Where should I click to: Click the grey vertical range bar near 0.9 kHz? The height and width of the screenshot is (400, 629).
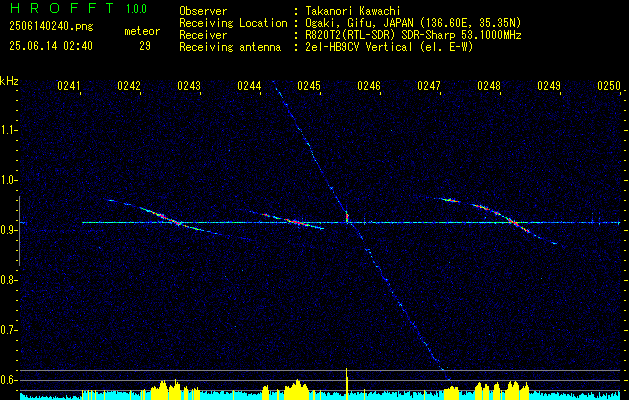point(20,231)
